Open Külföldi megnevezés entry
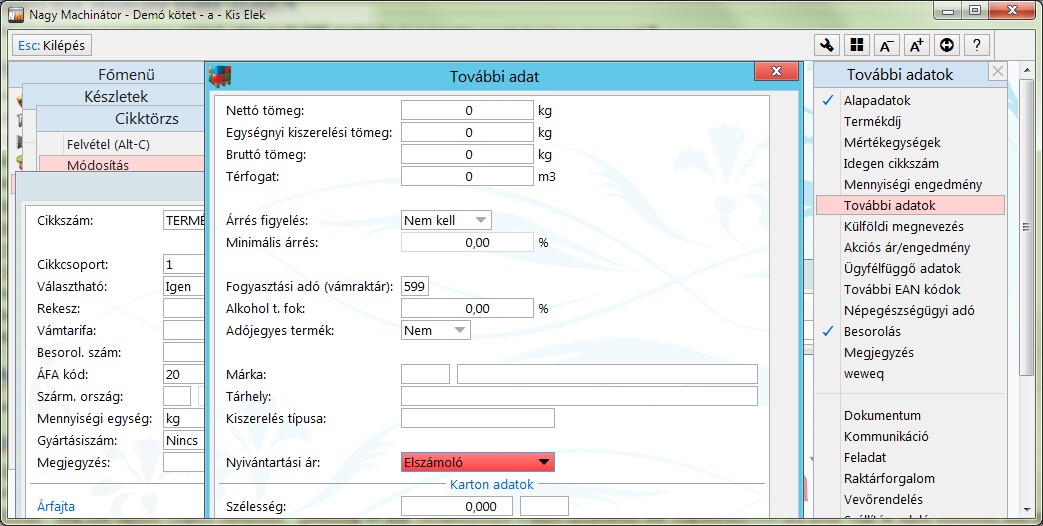The height and width of the screenshot is (526, 1043). [x=903, y=227]
